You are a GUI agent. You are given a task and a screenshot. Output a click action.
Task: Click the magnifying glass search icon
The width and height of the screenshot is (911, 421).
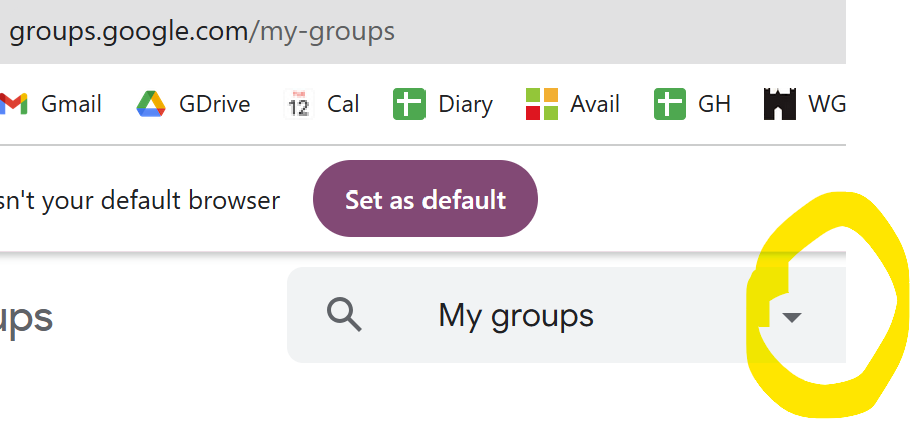click(344, 315)
